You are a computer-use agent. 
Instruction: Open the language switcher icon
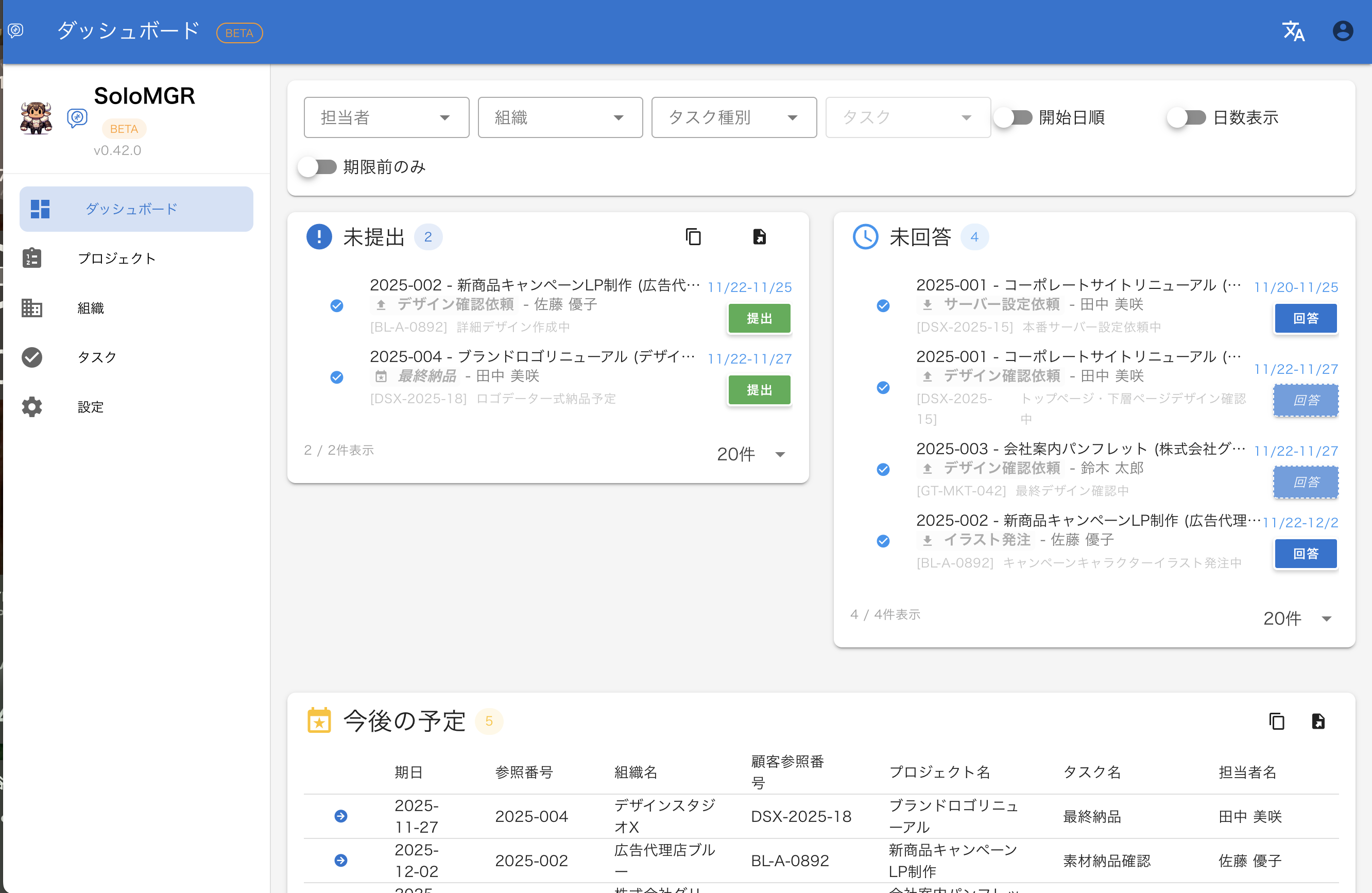1294,31
